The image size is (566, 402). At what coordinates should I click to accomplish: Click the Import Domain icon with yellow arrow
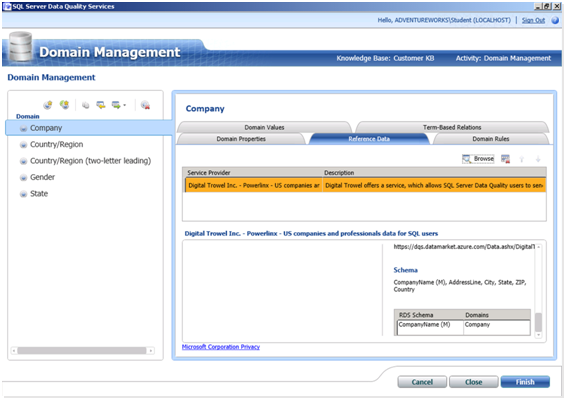tap(101, 105)
